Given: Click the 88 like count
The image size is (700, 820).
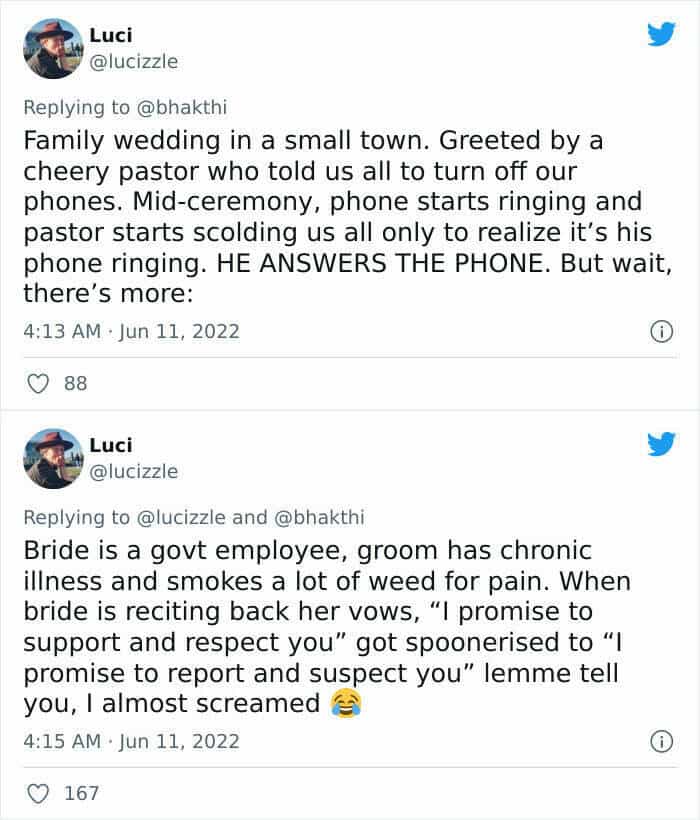Looking at the screenshot, I should pos(75,384).
